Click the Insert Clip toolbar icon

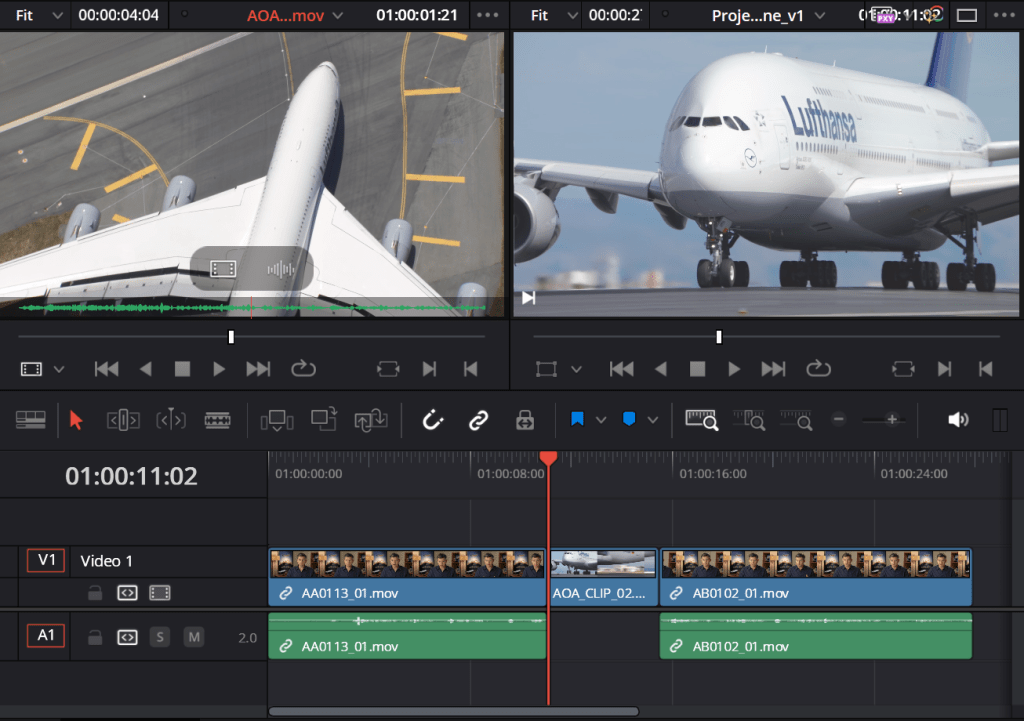[276, 421]
